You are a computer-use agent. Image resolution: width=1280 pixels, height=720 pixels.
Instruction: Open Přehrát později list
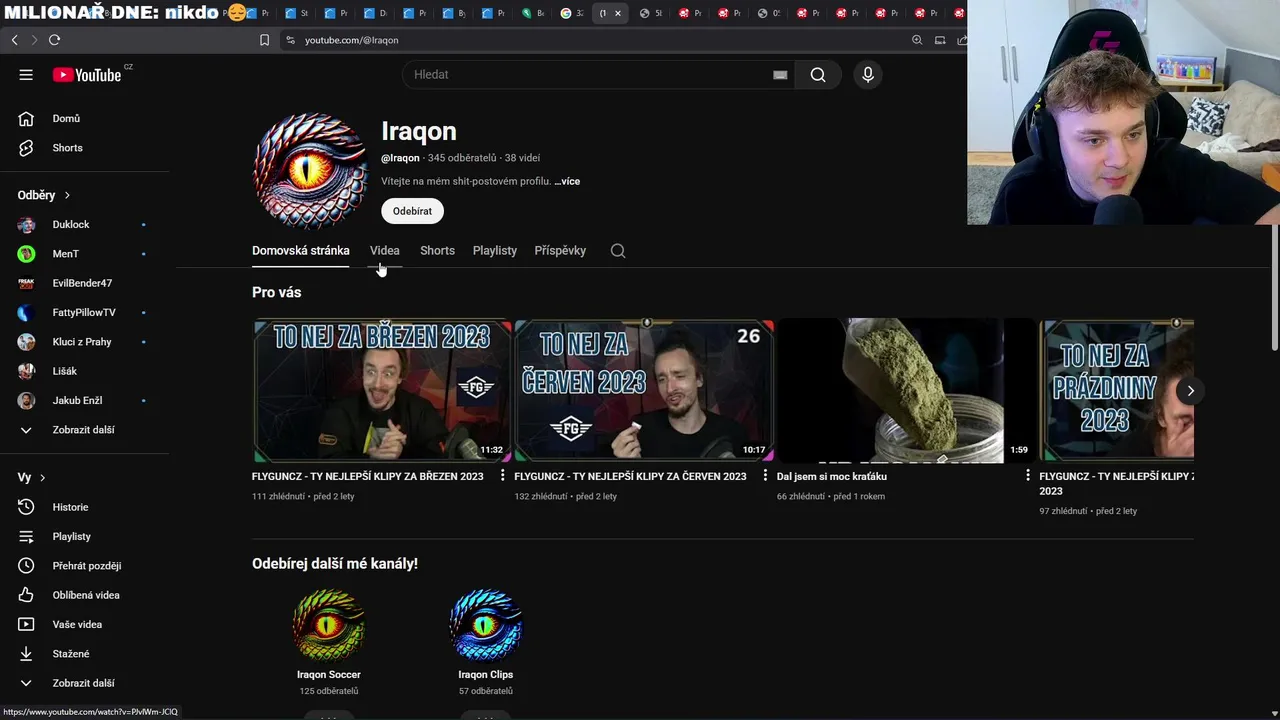point(84,566)
